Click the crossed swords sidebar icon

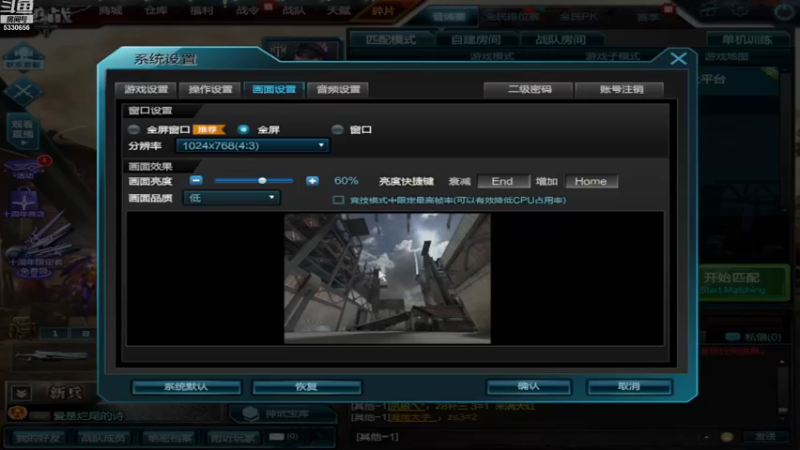click(23, 92)
